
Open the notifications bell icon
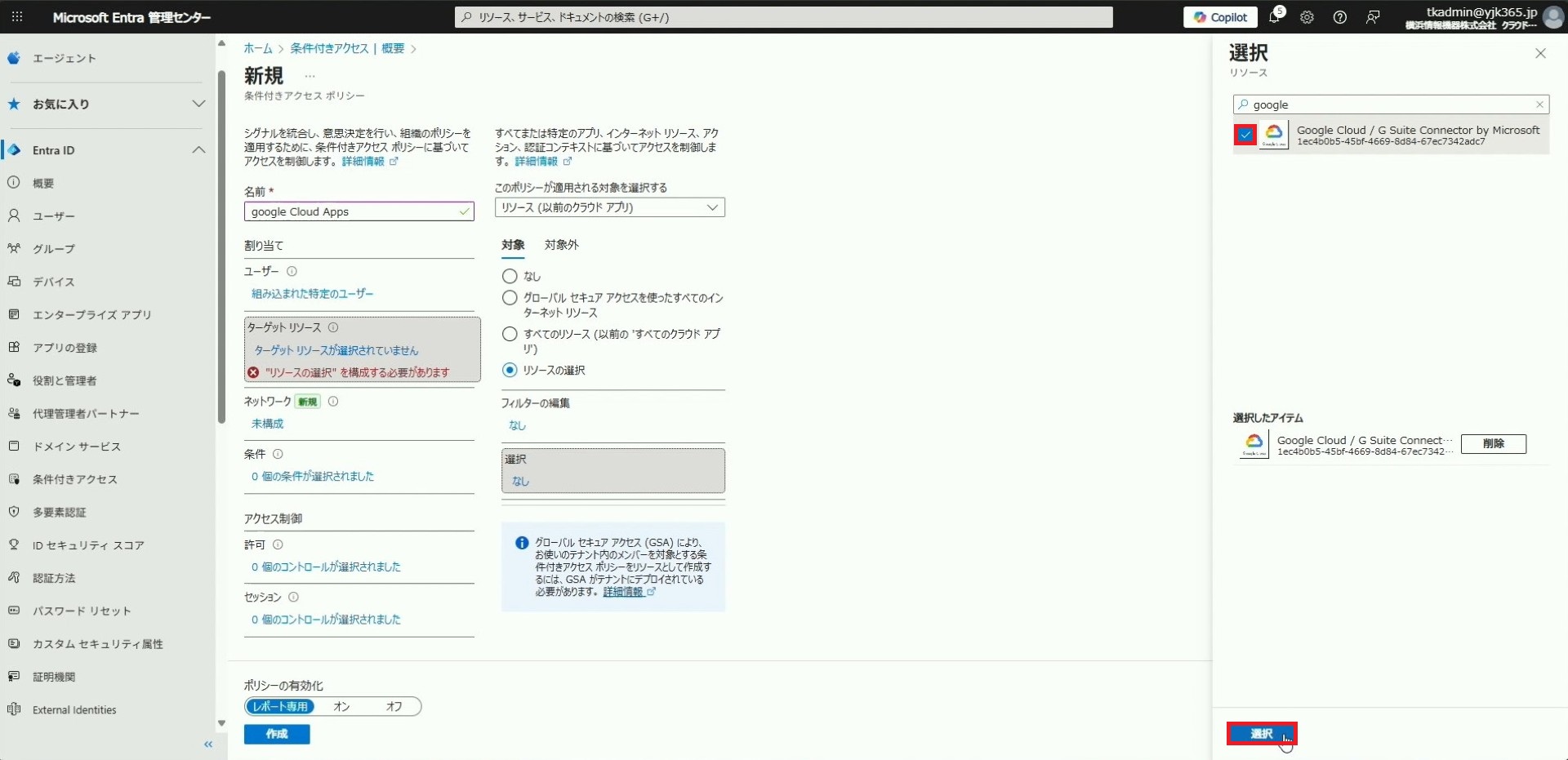(1274, 17)
